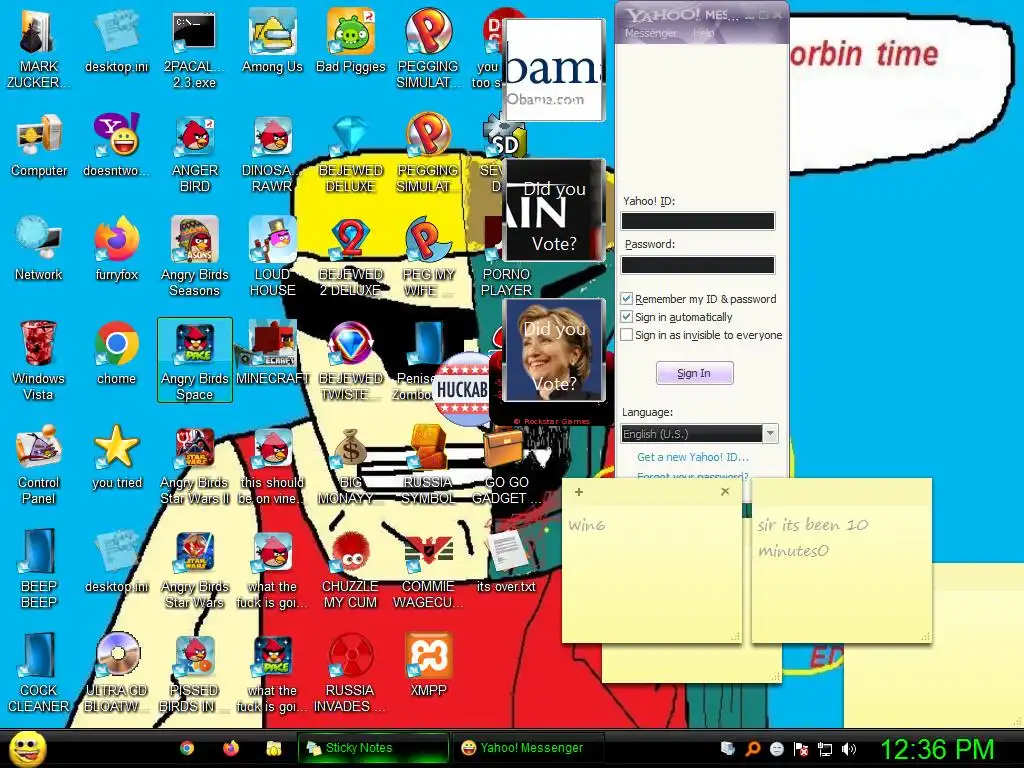Switch to Sticky Notes taskbar item

point(373,748)
